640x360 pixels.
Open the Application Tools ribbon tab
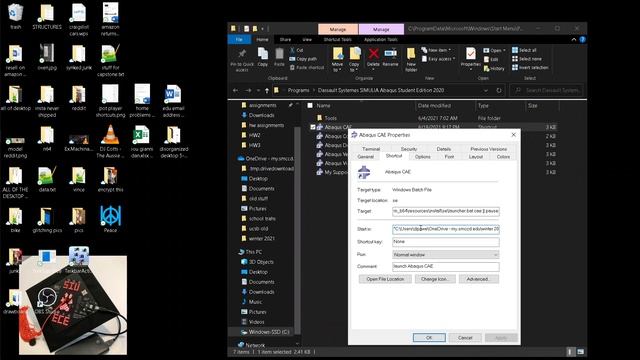[x=381, y=40]
